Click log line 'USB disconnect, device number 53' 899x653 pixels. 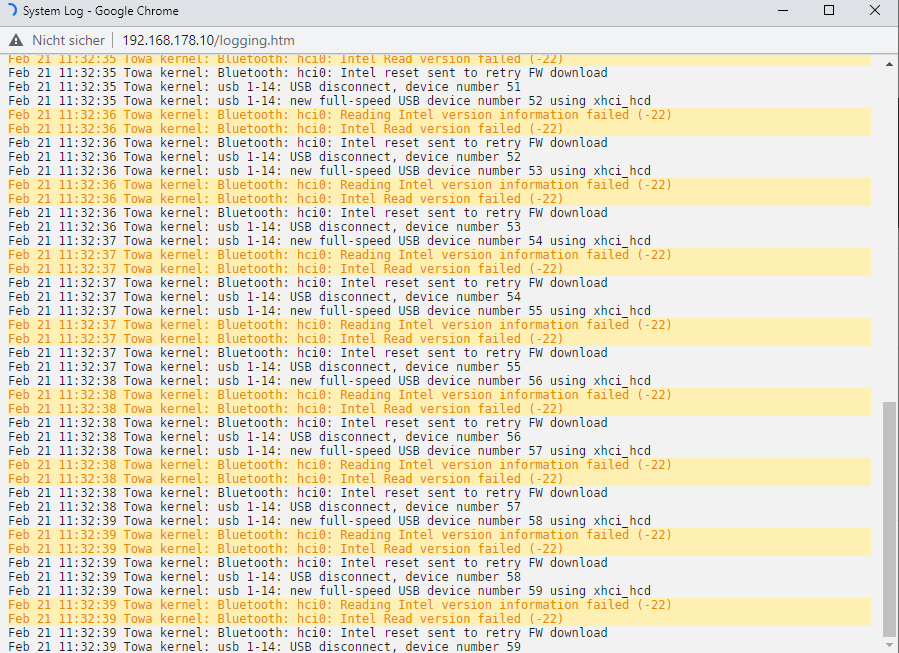pos(264,227)
